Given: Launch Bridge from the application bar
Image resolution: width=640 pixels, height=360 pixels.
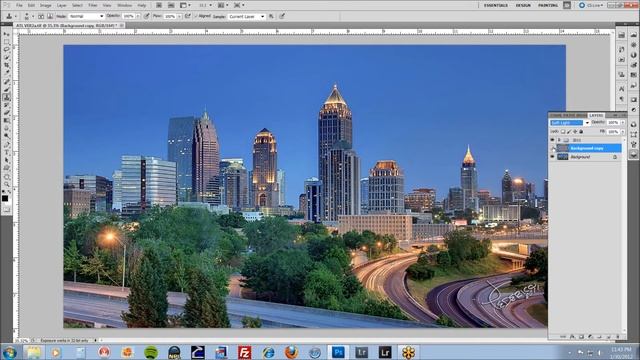Looking at the screenshot, I should pos(159,5).
